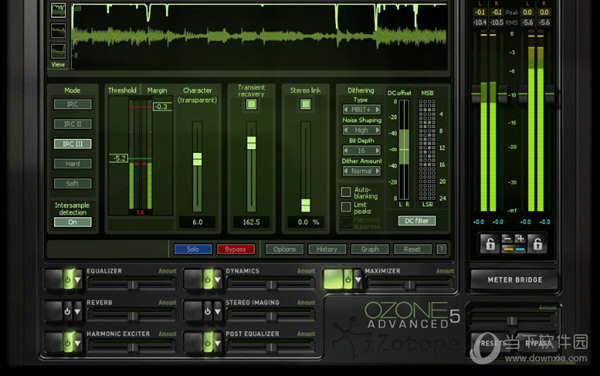
Task: Open the History window
Action: [x=327, y=249]
